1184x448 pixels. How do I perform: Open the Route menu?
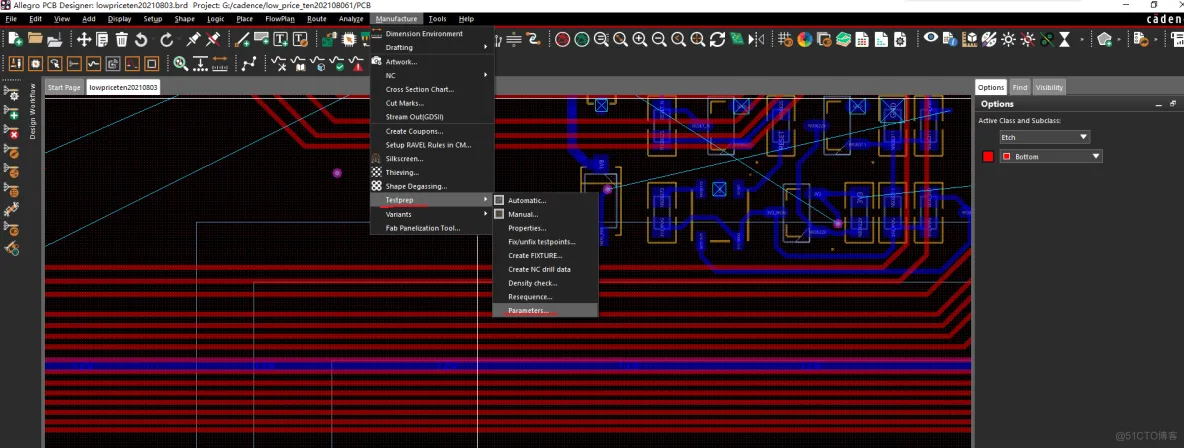[x=316, y=19]
